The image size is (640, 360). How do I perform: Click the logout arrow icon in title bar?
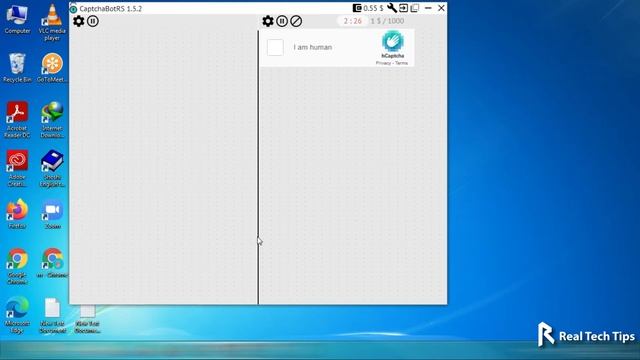click(x=403, y=8)
